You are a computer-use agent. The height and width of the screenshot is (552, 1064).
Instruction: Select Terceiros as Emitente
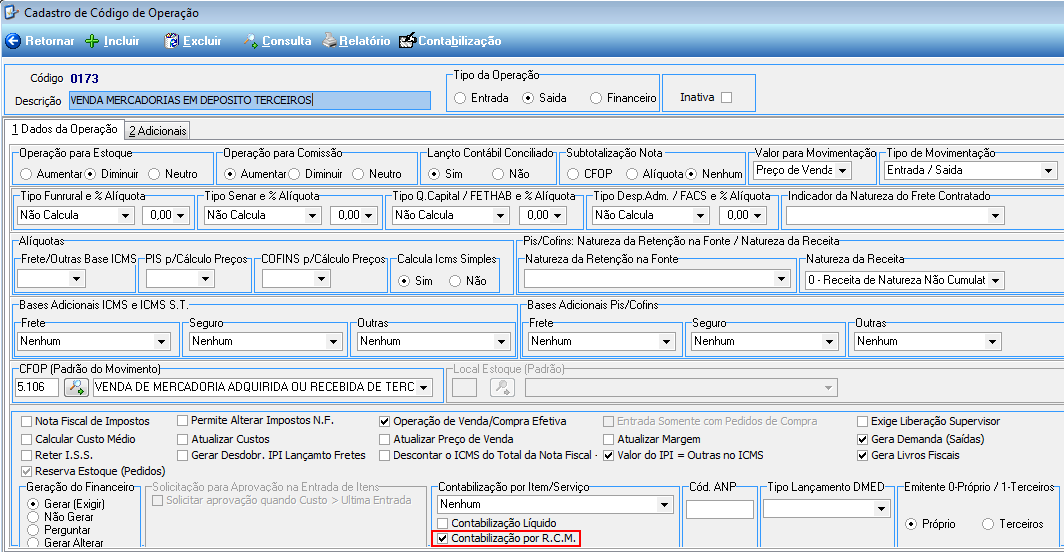click(988, 523)
